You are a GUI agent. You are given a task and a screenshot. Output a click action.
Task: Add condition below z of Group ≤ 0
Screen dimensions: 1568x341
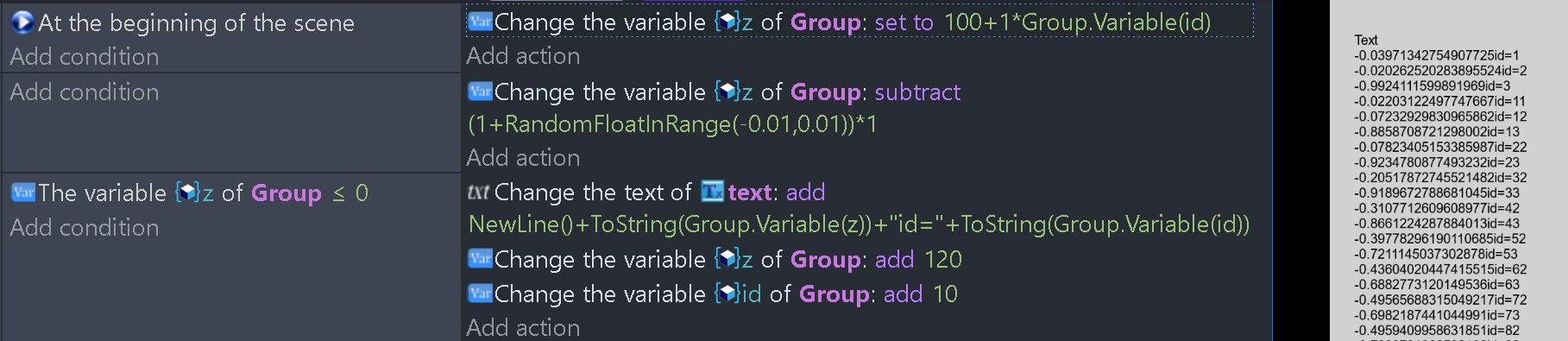click(x=85, y=228)
